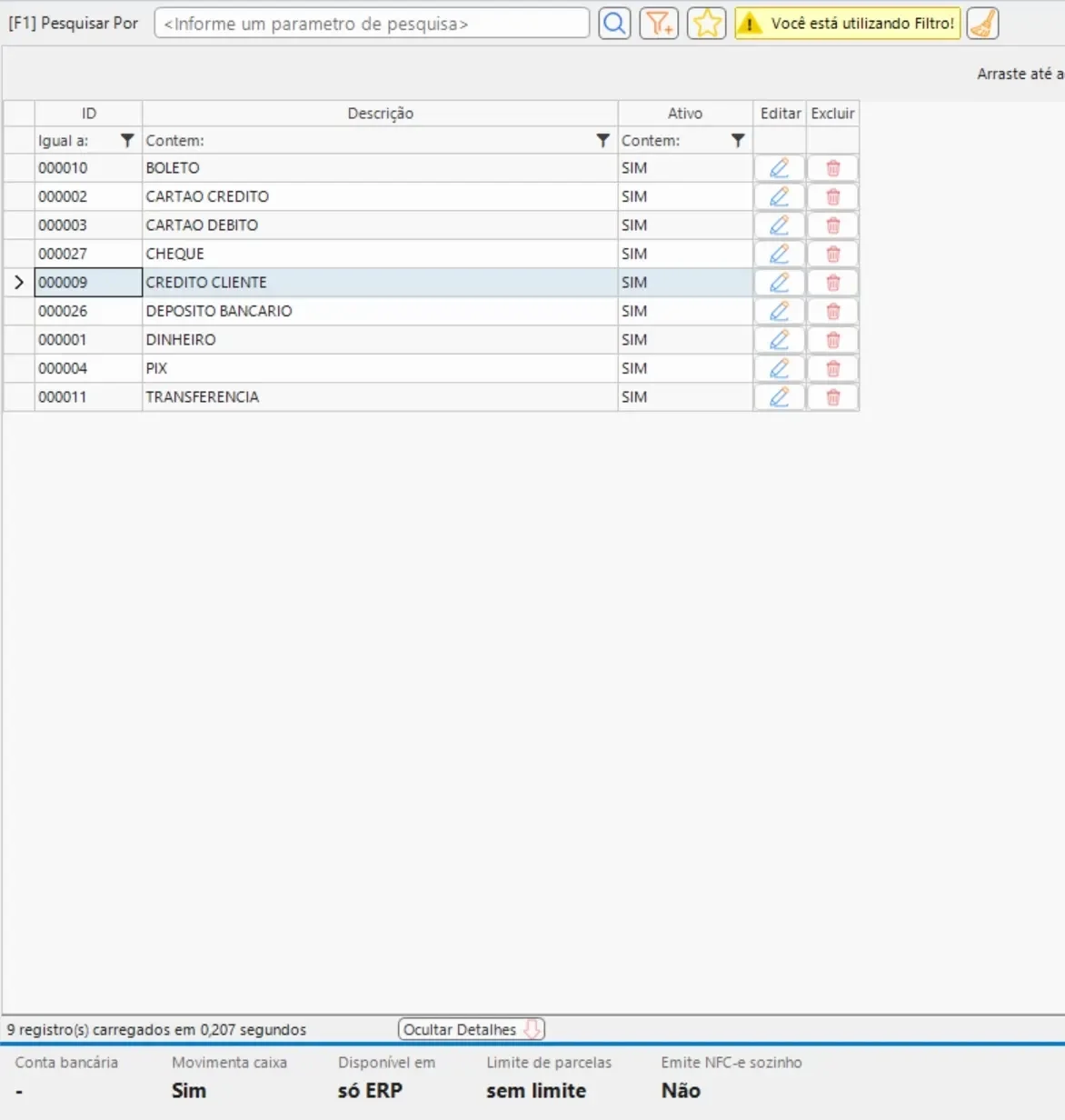Sort by the ID column header

click(x=88, y=114)
